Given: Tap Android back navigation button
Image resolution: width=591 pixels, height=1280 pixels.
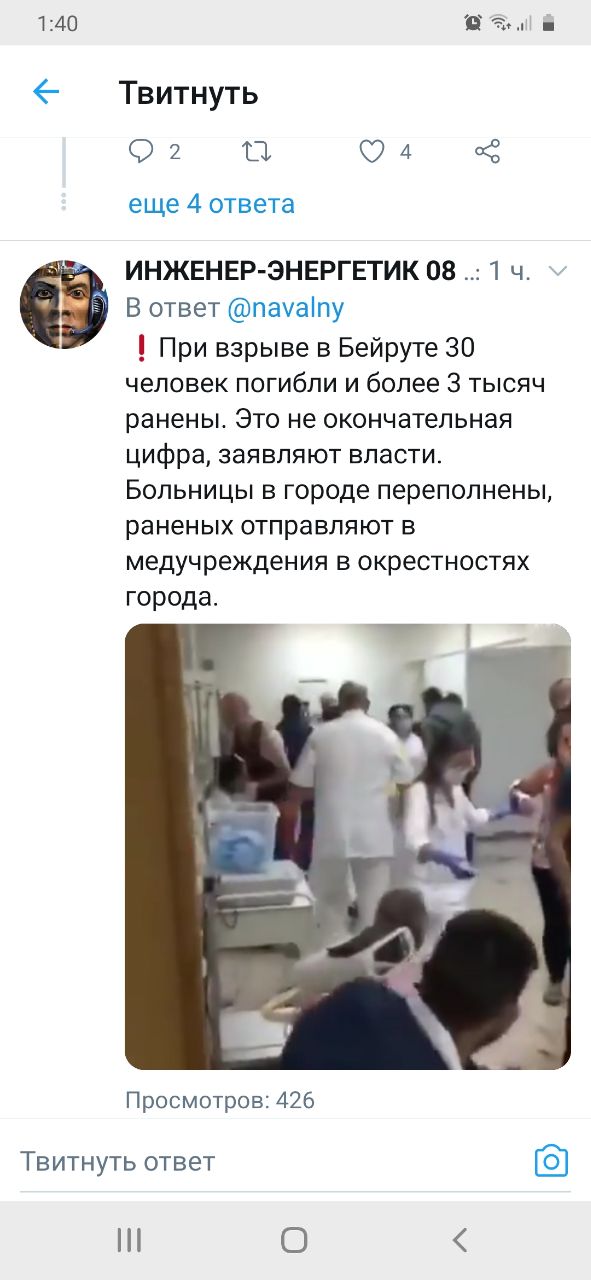Looking at the screenshot, I should 460,1241.
